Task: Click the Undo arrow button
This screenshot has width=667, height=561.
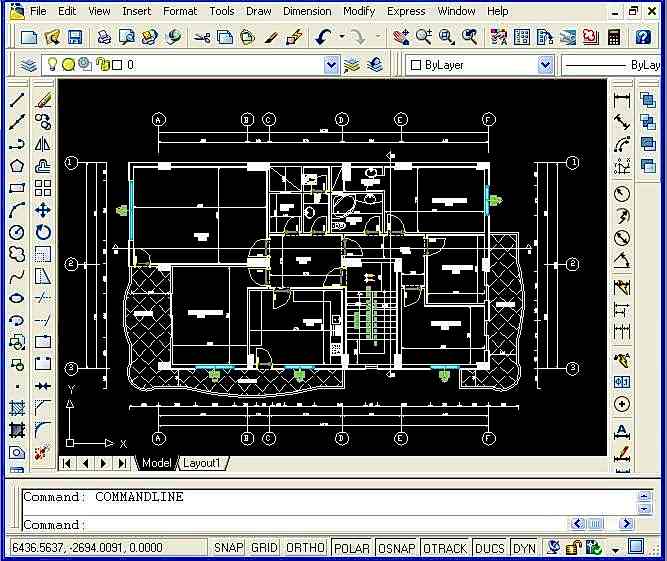Action: [323, 37]
